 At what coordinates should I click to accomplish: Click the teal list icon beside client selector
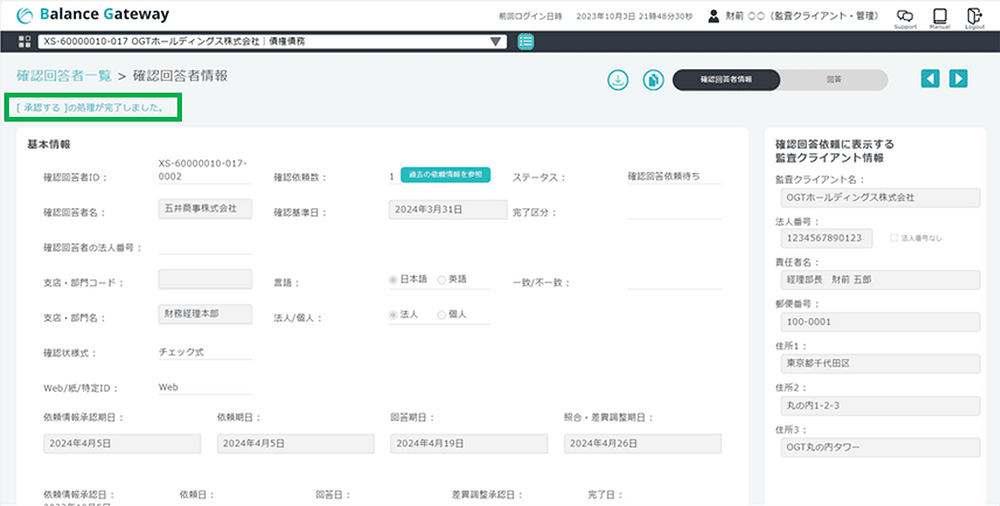(x=526, y=42)
